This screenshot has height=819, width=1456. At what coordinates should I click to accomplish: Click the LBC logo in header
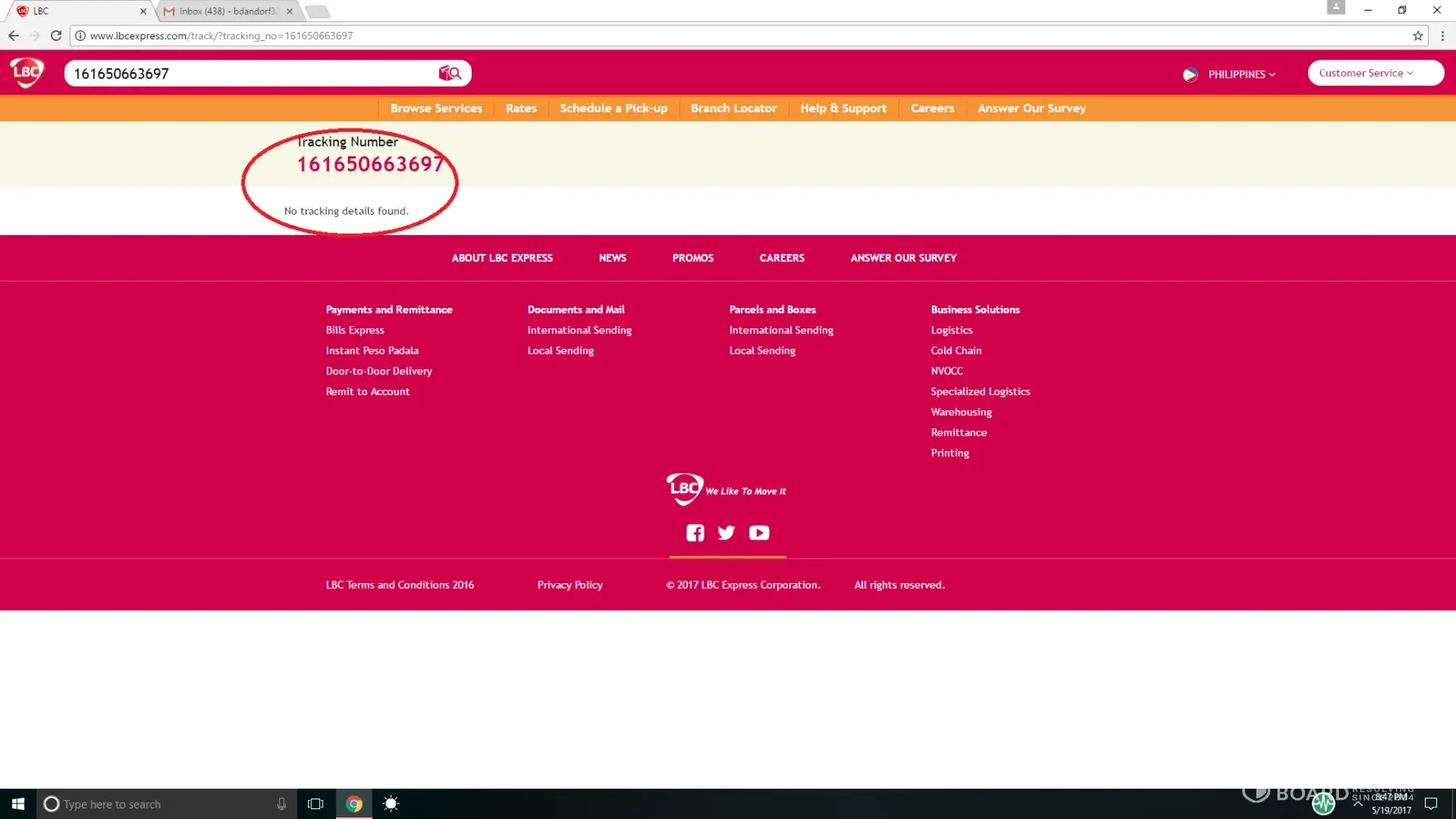(x=27, y=73)
